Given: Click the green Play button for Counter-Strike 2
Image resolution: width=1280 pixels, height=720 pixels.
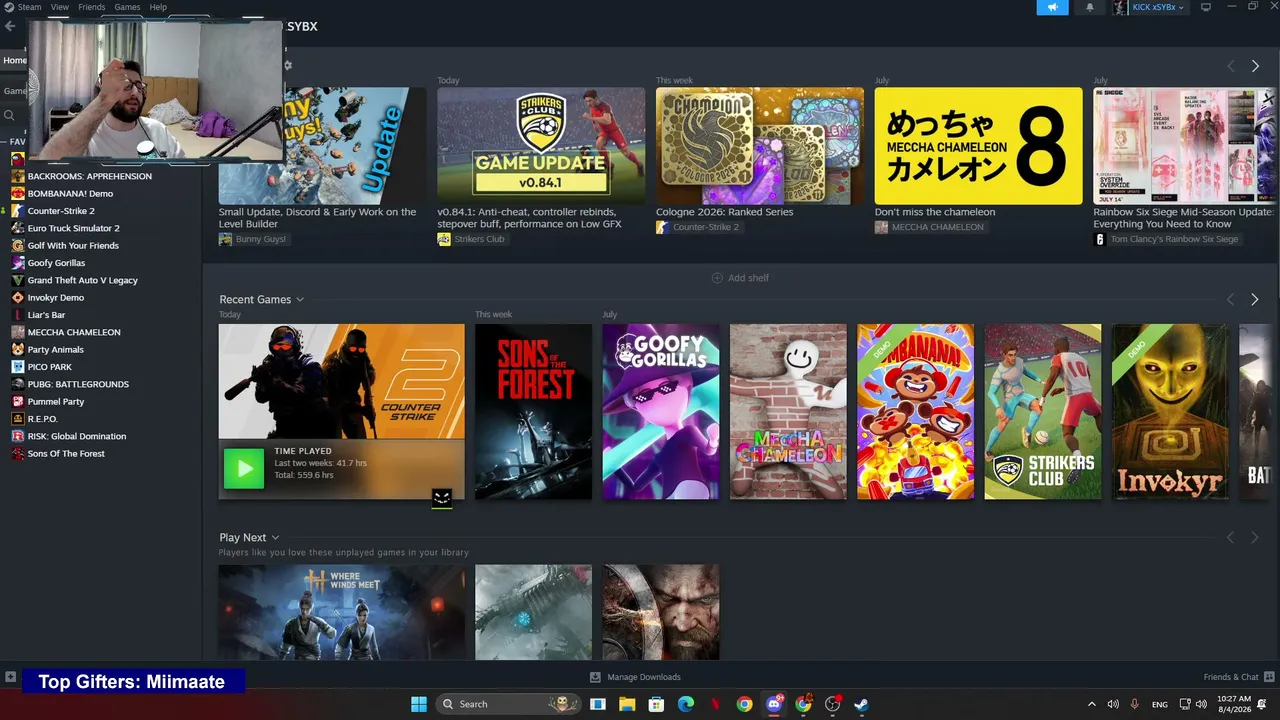Looking at the screenshot, I should tap(244, 469).
